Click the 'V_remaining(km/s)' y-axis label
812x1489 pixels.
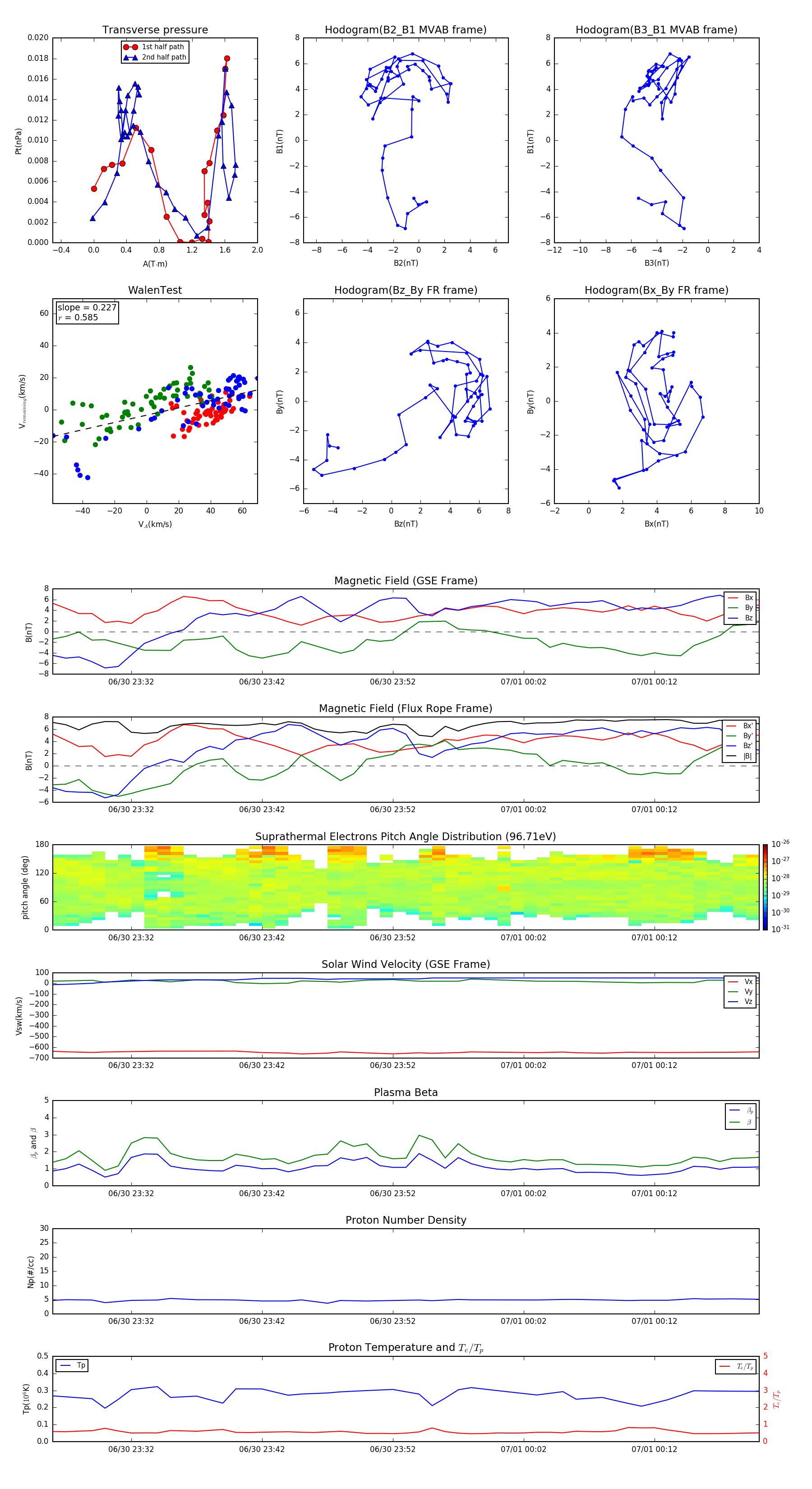click(22, 401)
